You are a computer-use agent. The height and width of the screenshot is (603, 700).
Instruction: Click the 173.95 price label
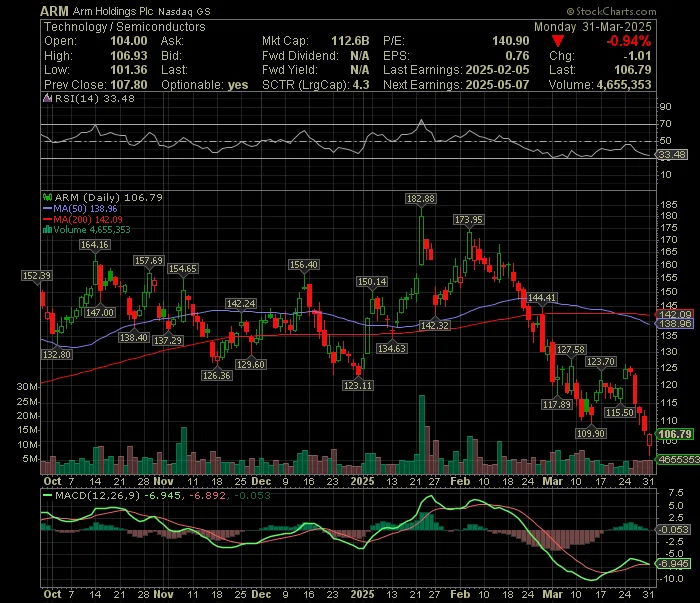point(469,220)
